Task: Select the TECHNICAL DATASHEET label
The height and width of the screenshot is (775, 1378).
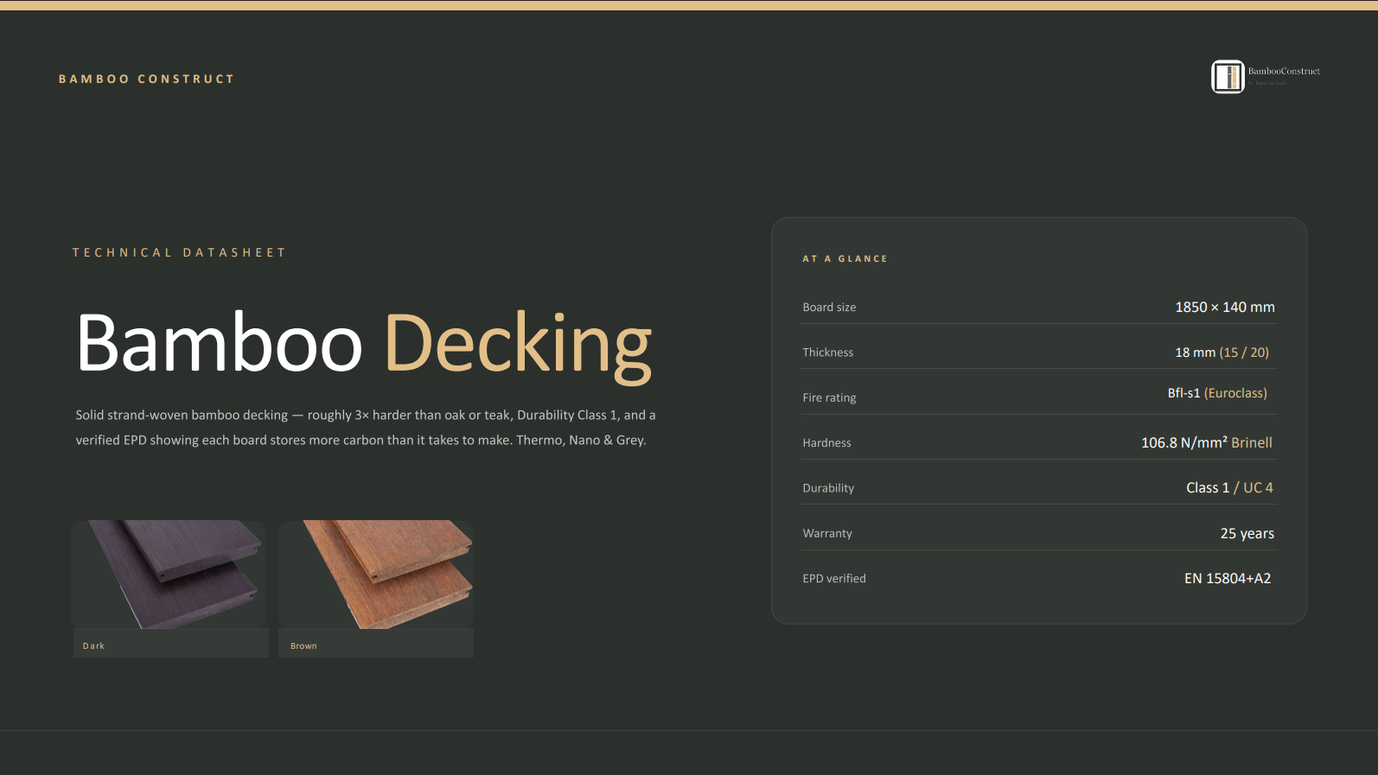Action: 180,253
